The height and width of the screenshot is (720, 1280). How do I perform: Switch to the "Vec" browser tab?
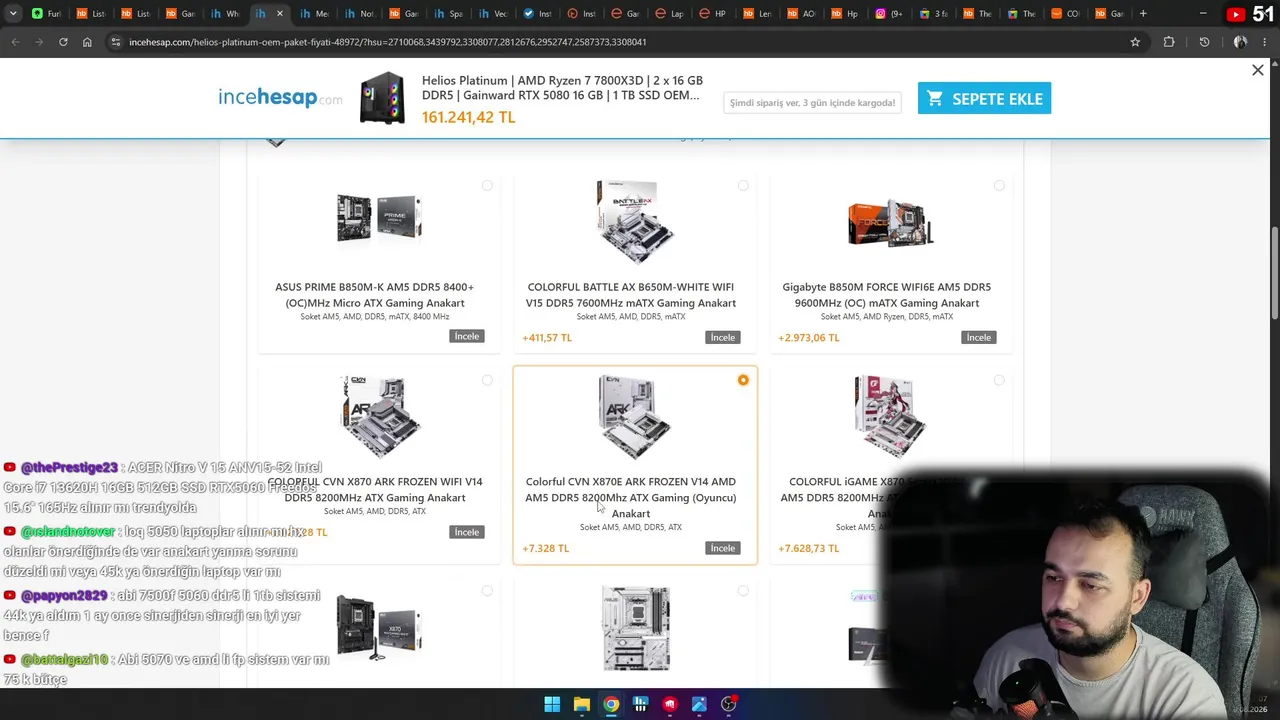[492, 14]
